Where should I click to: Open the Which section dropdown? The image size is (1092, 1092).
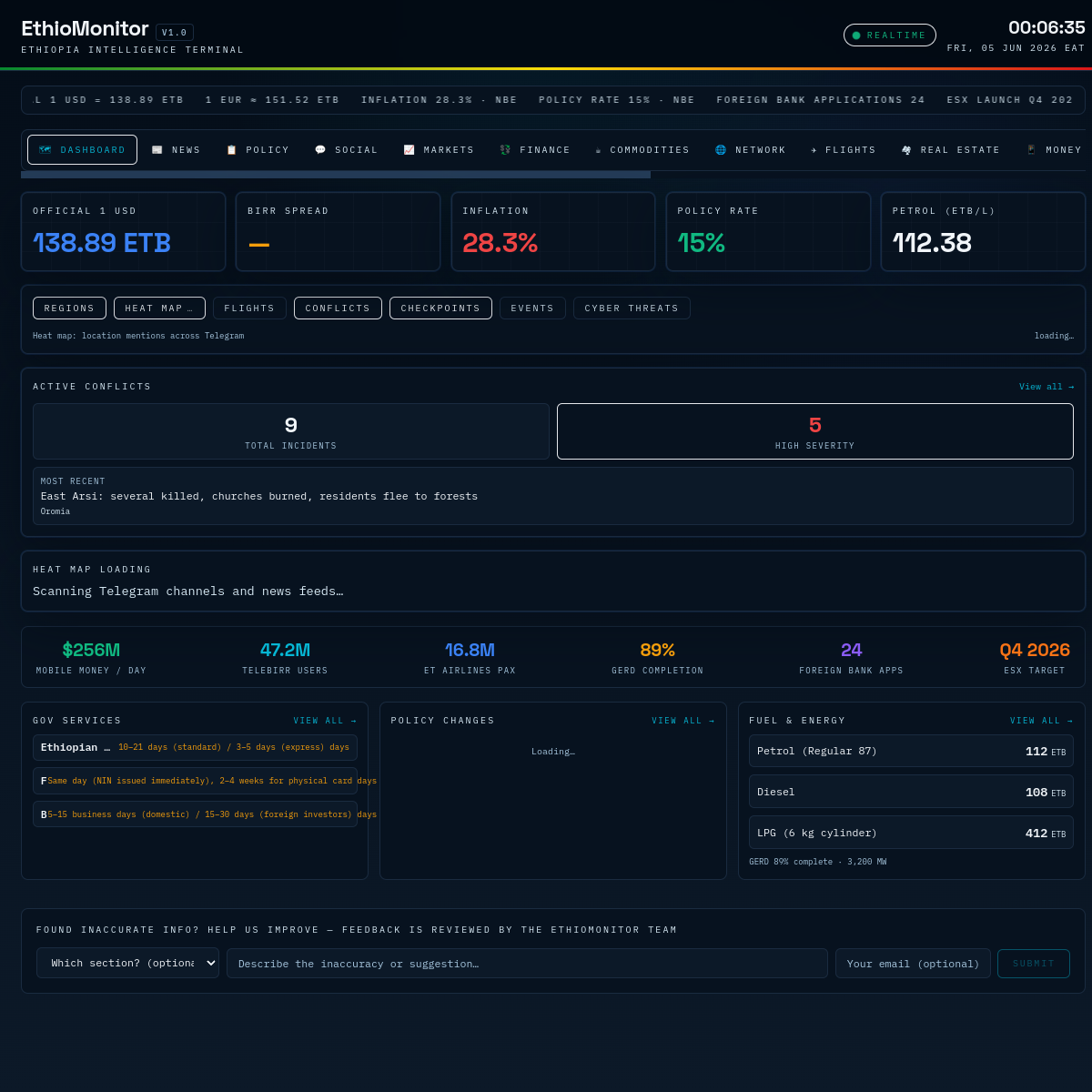point(127,963)
